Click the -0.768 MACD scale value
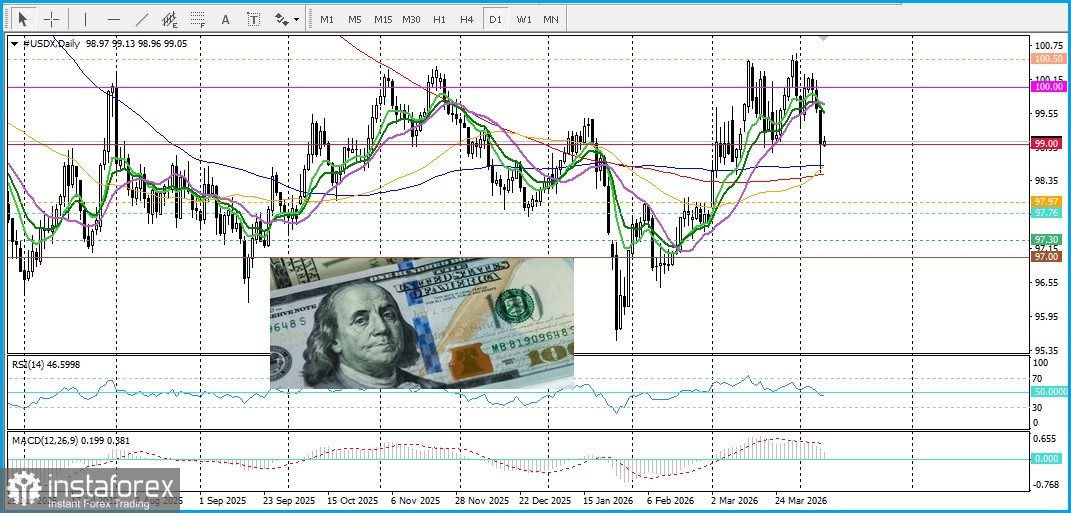 coord(1046,484)
